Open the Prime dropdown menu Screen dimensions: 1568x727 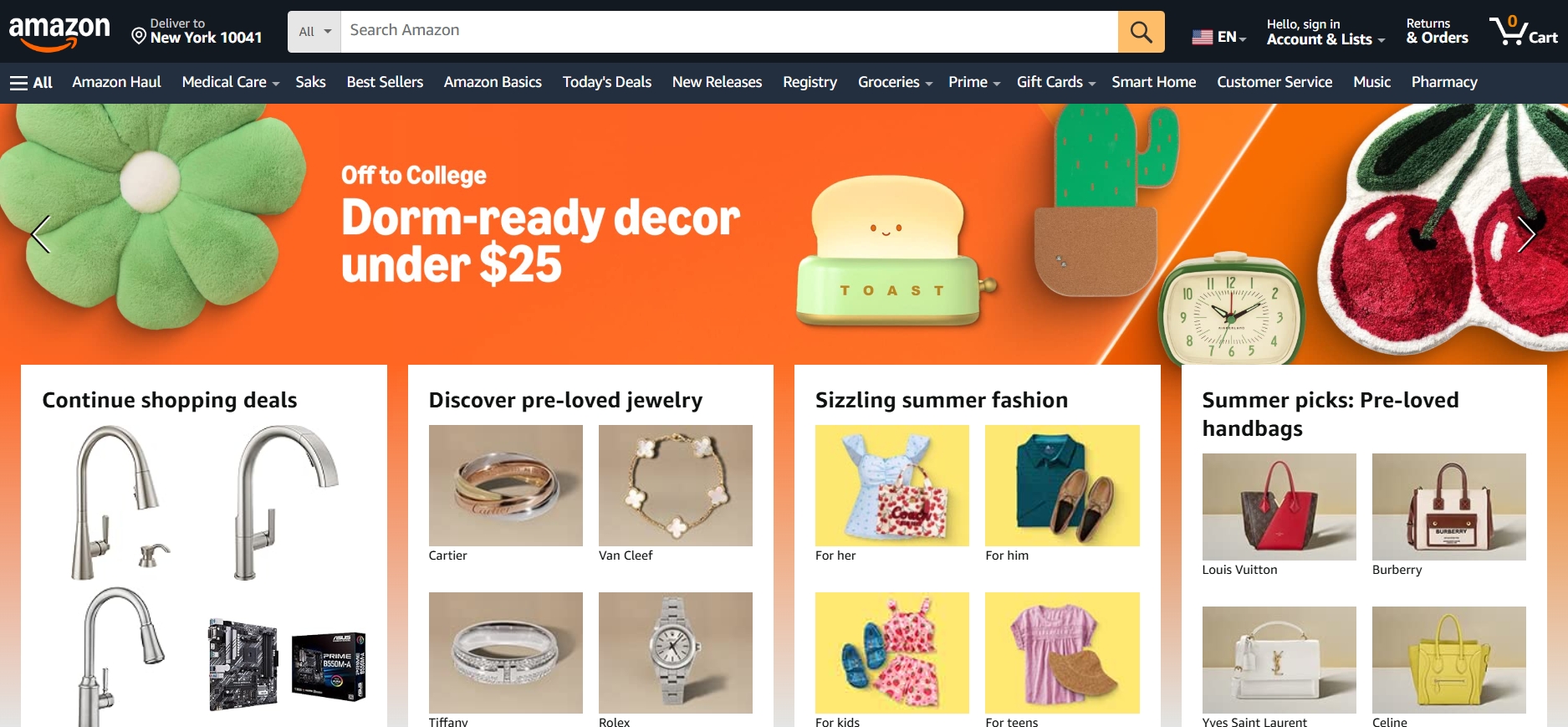pyautogui.click(x=974, y=82)
